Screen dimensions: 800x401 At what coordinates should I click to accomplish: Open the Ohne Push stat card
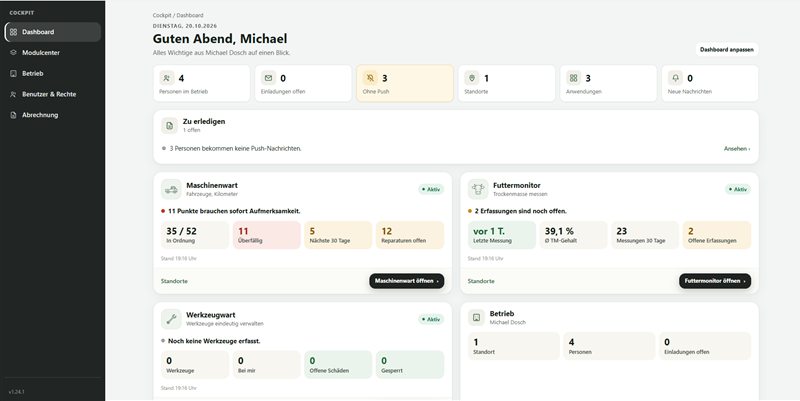(405, 83)
